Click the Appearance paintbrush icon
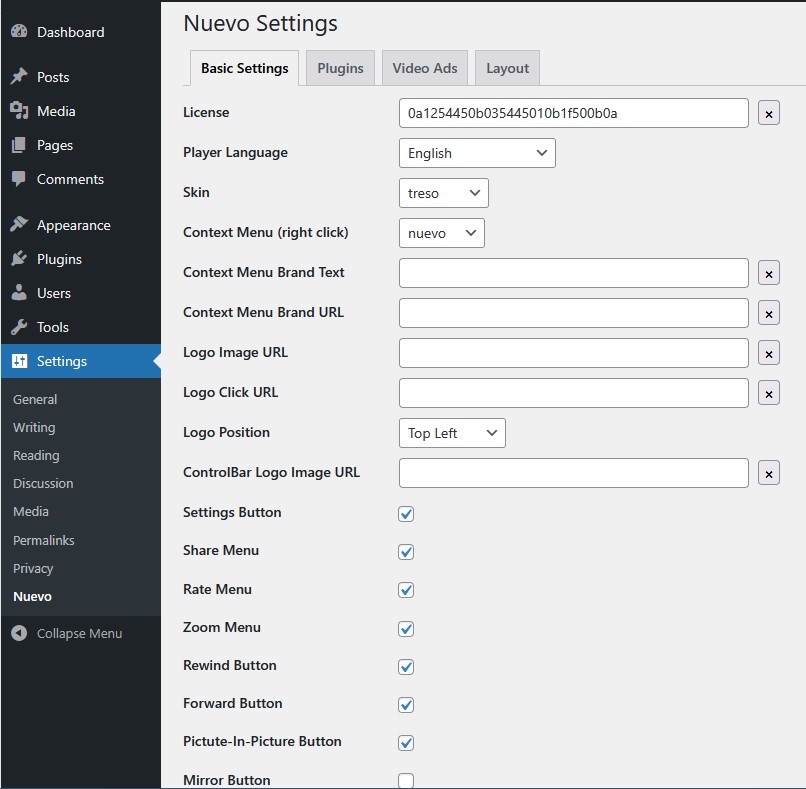Viewport: 806px width, 789px height. 19,225
